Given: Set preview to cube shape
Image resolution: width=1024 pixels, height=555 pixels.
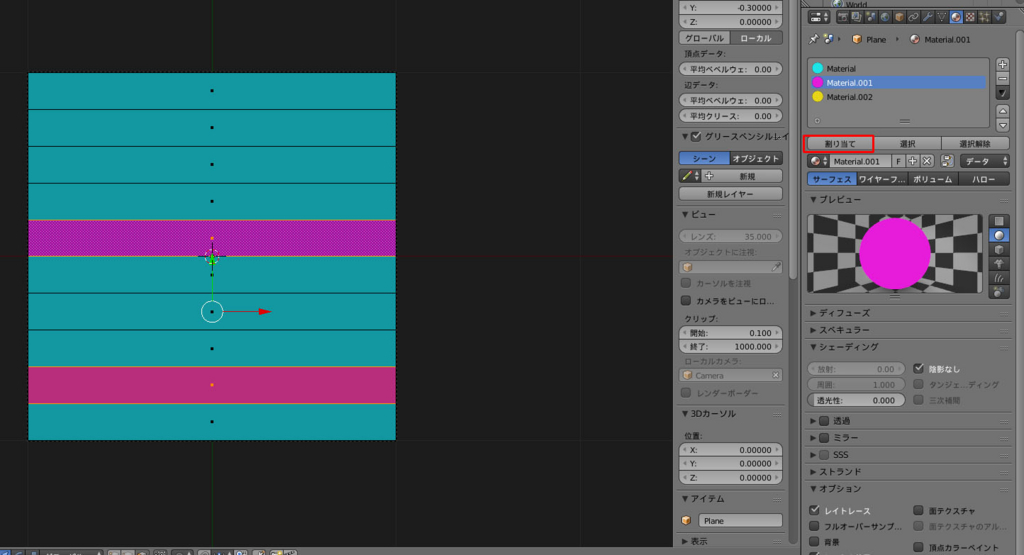Looking at the screenshot, I should click(x=999, y=249).
